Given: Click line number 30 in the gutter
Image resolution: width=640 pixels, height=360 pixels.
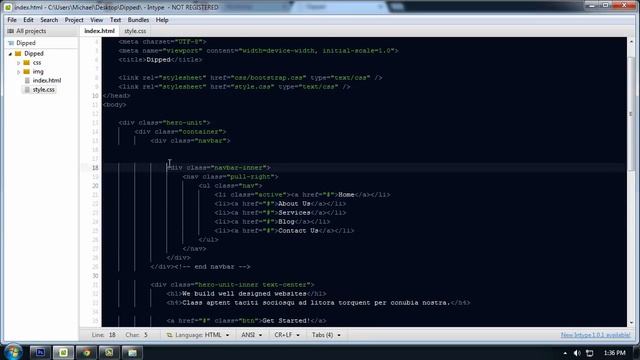Looking at the screenshot, I should click(x=95, y=276).
